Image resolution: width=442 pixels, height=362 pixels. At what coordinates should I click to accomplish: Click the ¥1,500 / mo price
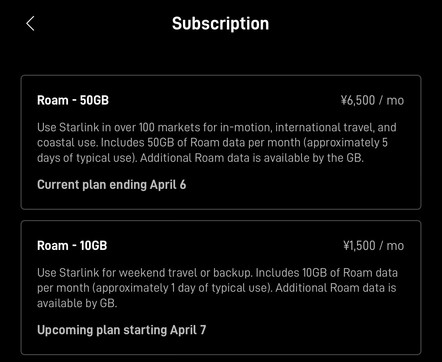[374, 246]
